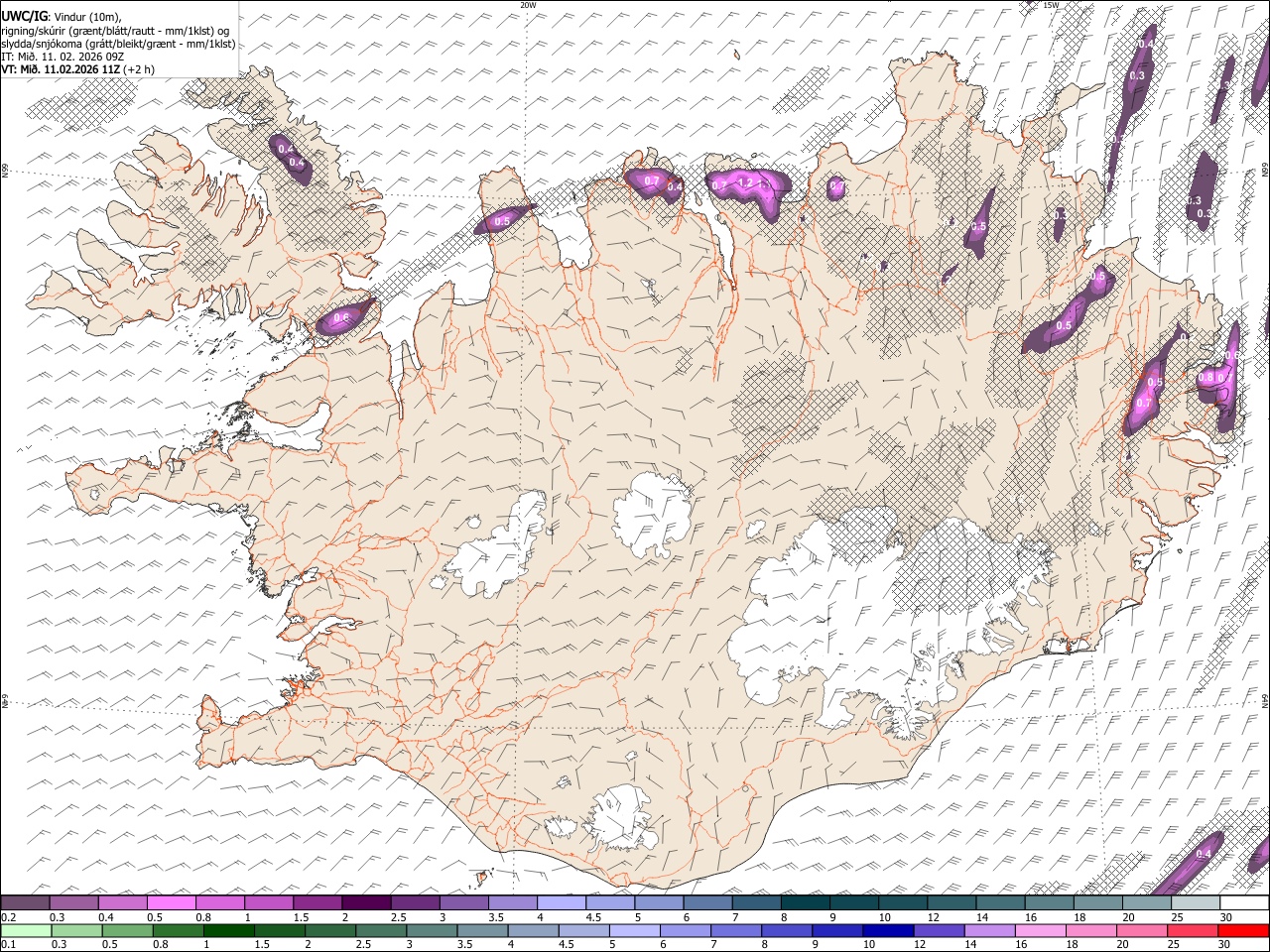Pick the light pink 16 swatch in lower legend
Image resolution: width=1270 pixels, height=952 pixels.
click(x=1039, y=930)
